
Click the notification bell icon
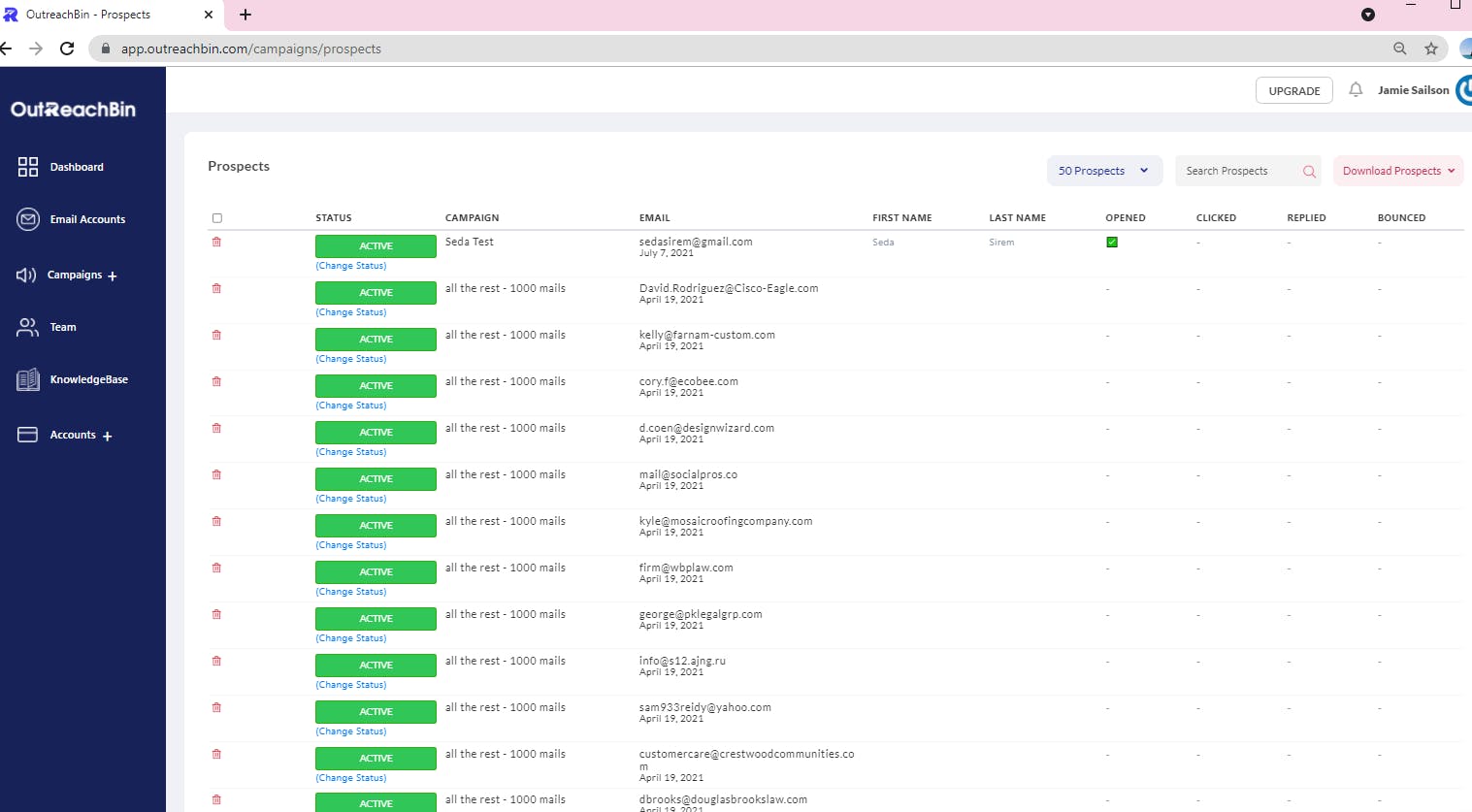coord(1356,90)
